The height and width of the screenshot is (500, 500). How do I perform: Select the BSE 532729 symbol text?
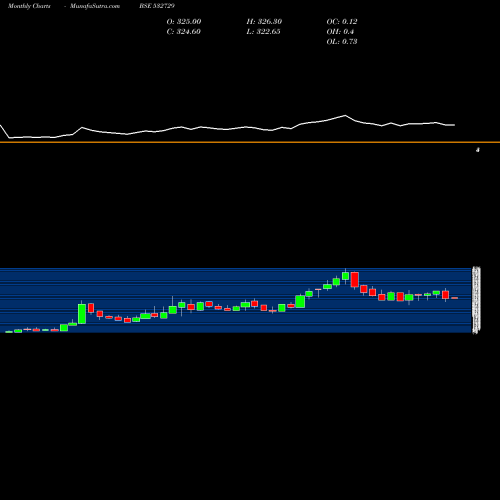coord(157,6)
